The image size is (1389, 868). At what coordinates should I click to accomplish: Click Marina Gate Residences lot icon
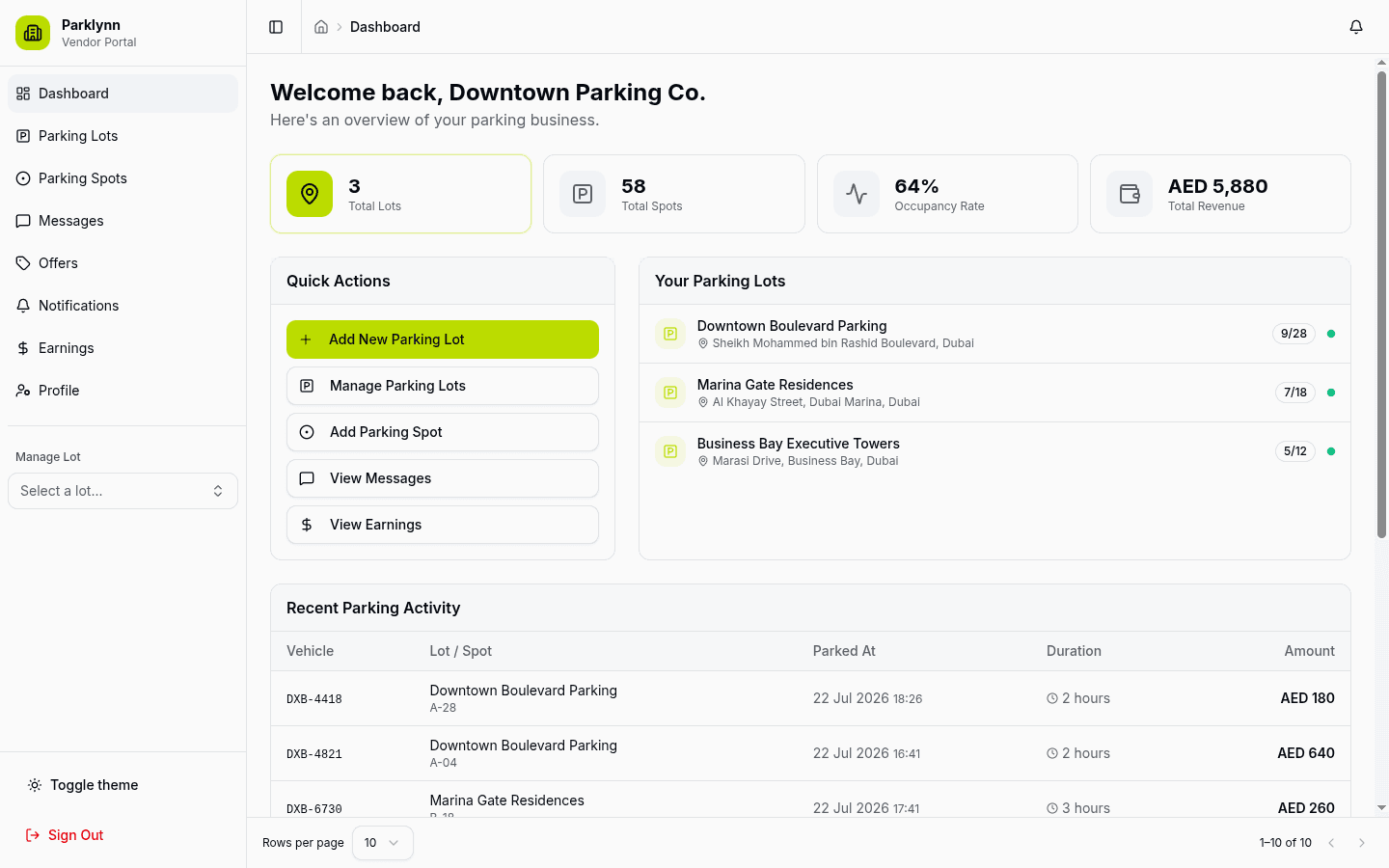click(670, 393)
